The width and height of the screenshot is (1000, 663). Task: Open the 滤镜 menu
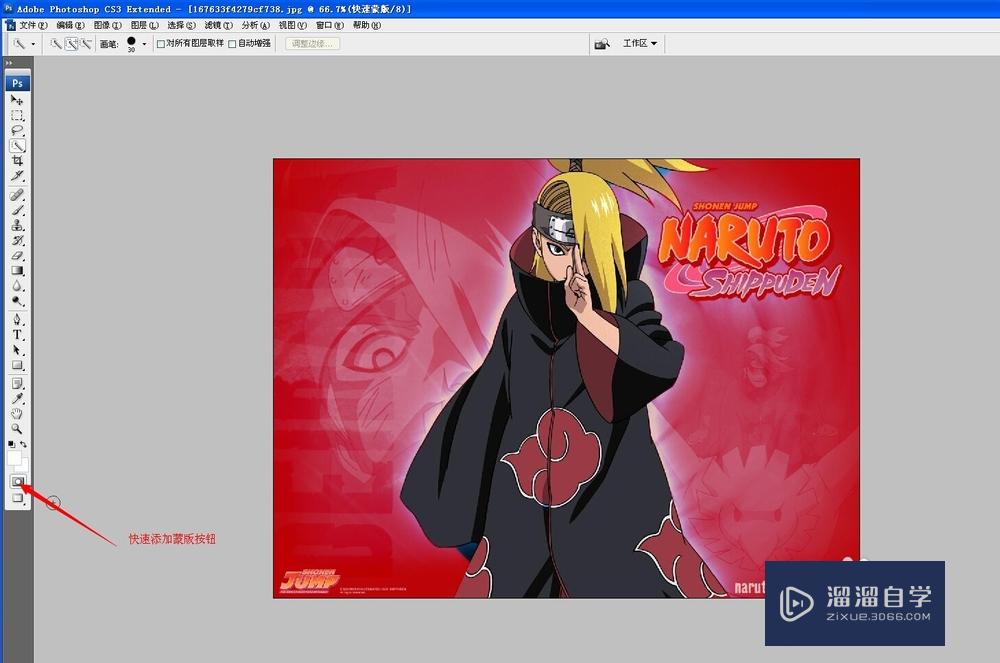218,26
